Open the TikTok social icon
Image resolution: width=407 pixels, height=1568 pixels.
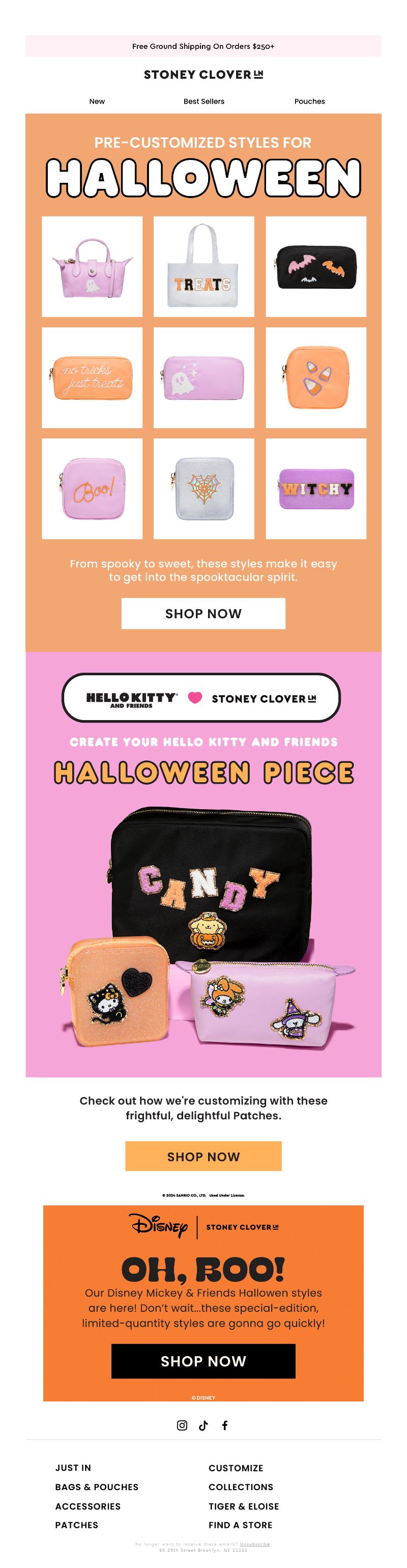[203, 1425]
